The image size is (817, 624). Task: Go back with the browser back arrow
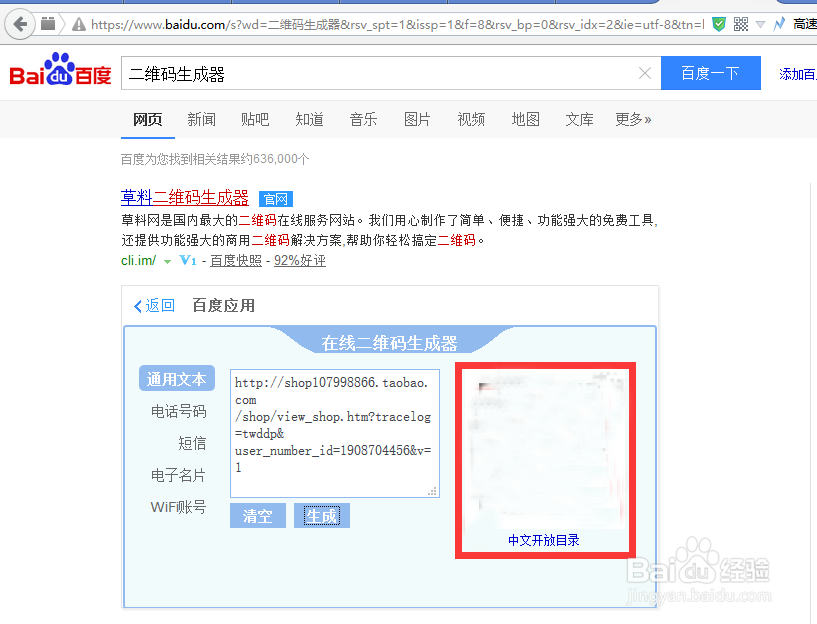[20, 24]
